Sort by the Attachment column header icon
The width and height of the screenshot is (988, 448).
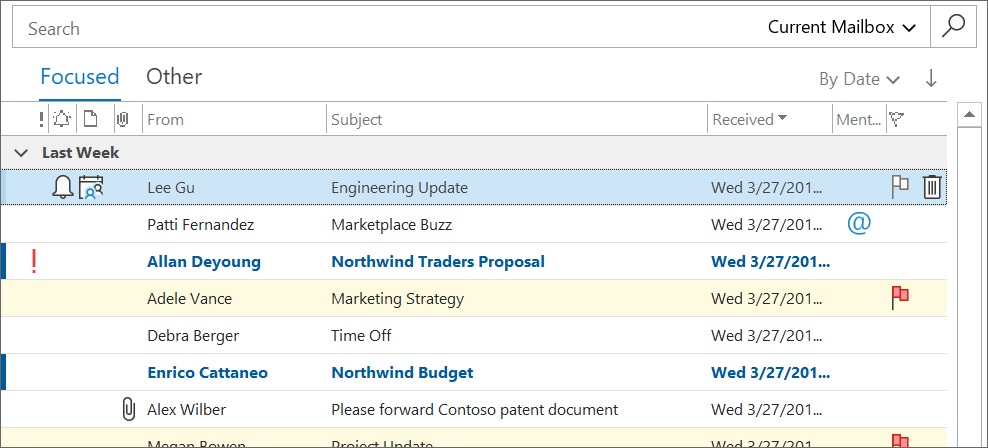(x=122, y=120)
